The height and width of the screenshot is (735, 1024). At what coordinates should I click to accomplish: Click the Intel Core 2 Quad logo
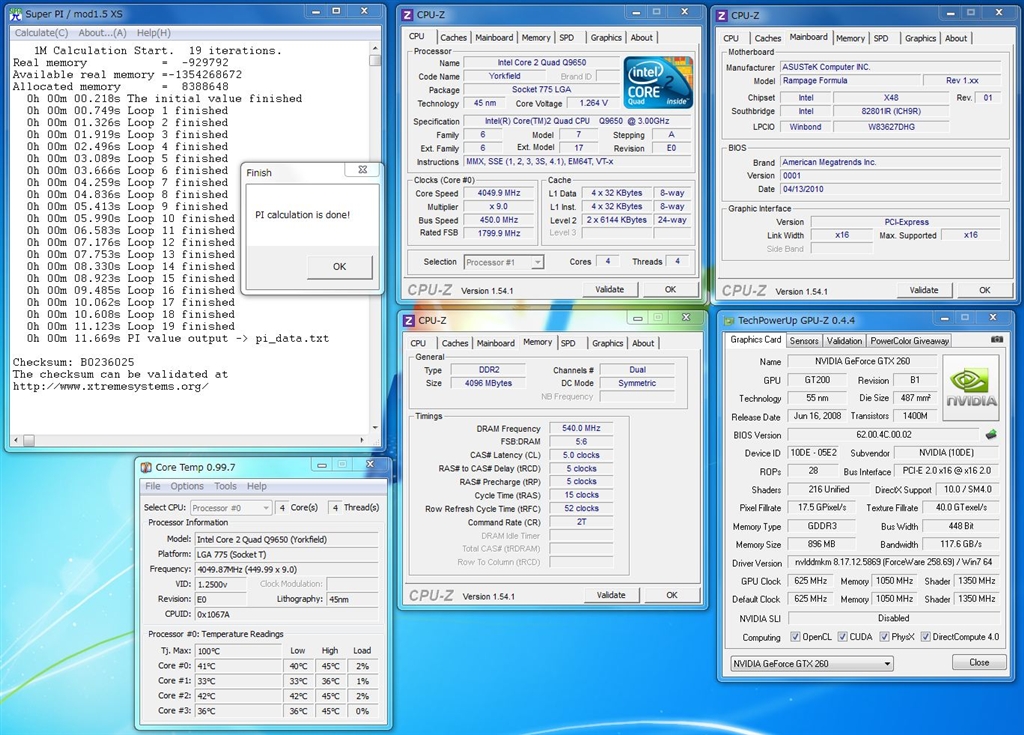point(658,83)
